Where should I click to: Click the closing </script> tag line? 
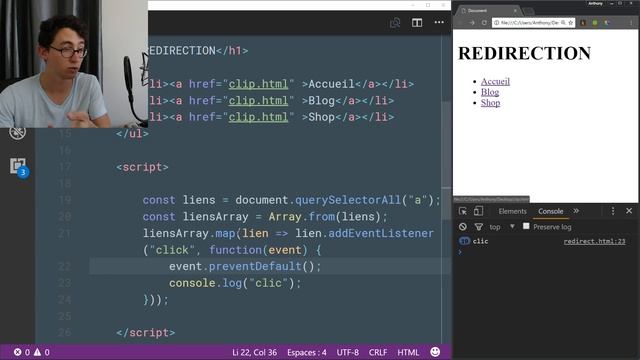pos(146,333)
